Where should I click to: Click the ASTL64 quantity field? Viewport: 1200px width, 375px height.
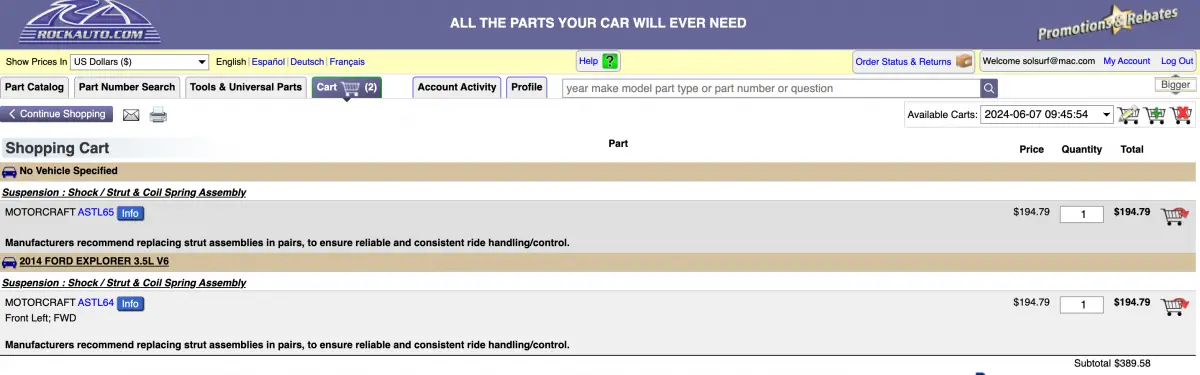[1081, 305]
